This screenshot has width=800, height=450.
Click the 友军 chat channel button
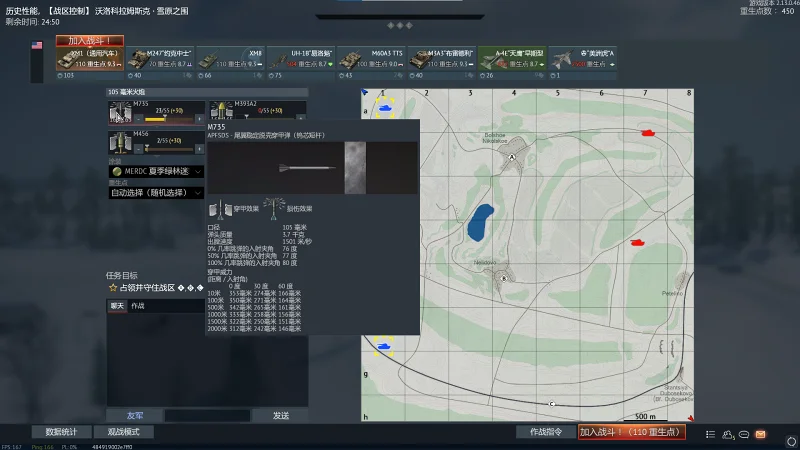pyautogui.click(x=135, y=416)
